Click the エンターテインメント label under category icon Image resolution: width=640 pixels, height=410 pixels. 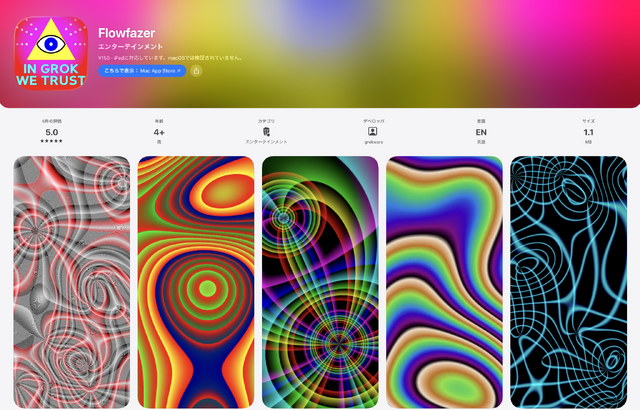click(x=266, y=142)
